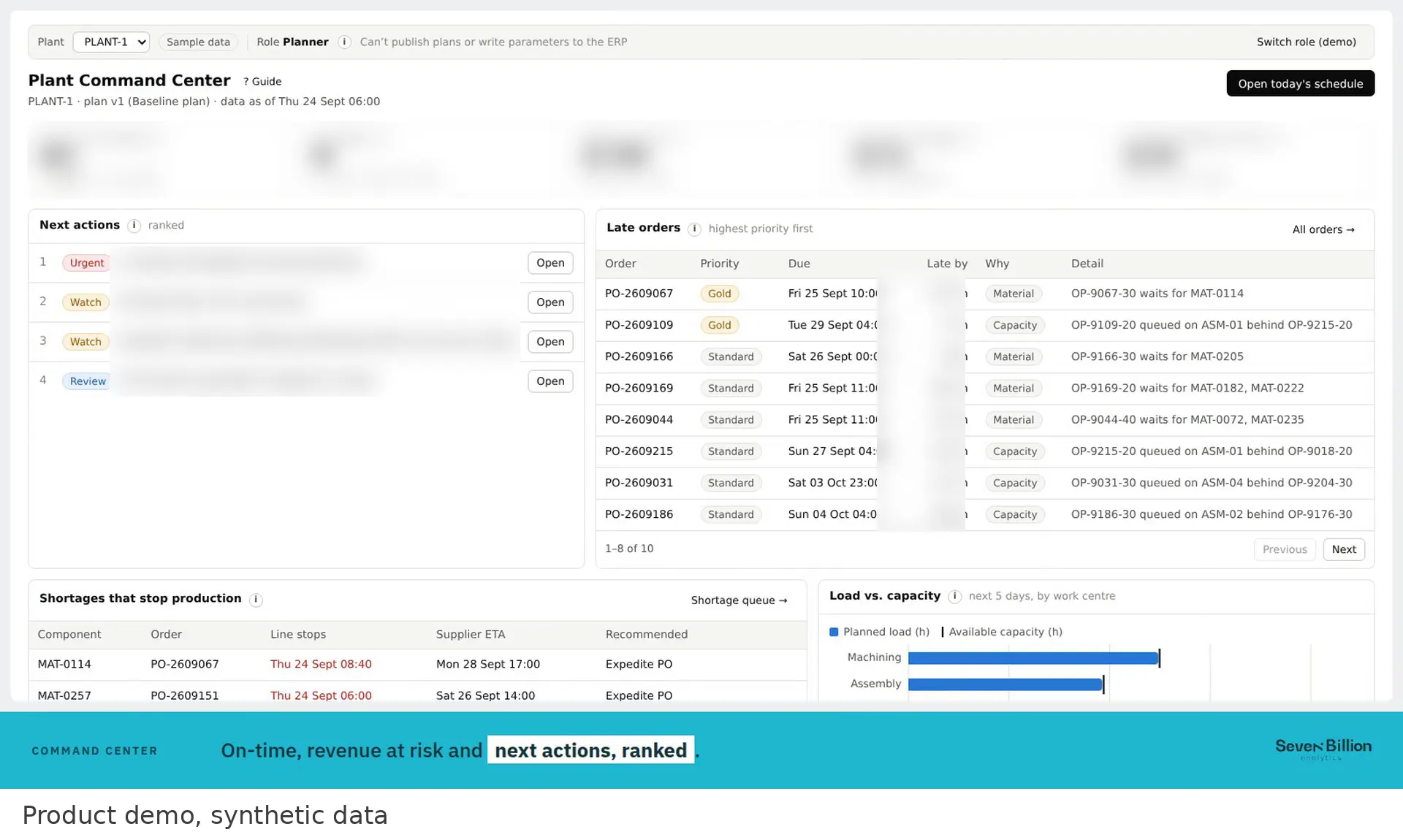
Task: Click the Machining planned load bar
Action: tap(1033, 658)
